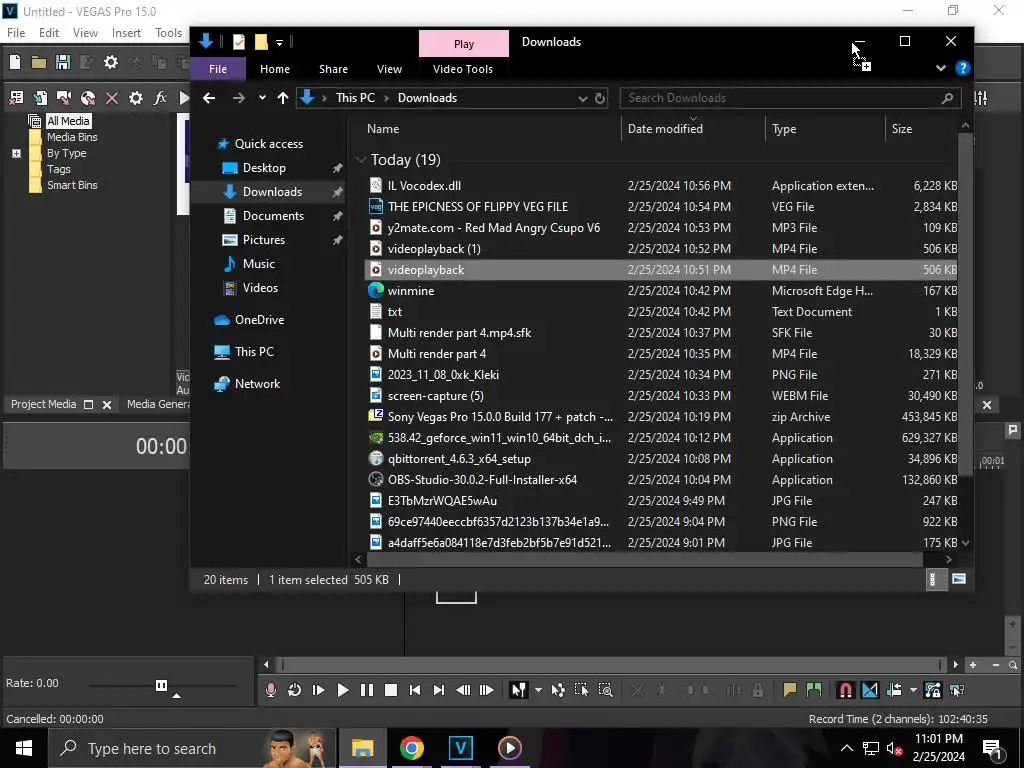Image resolution: width=1024 pixels, height=768 pixels.
Task: Open Normal Edit tool dropdown arrow
Action: pos(538,690)
